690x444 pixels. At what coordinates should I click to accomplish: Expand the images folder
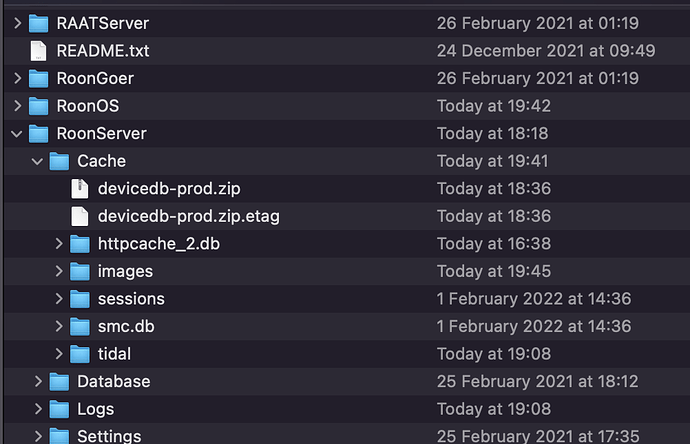coord(59,272)
